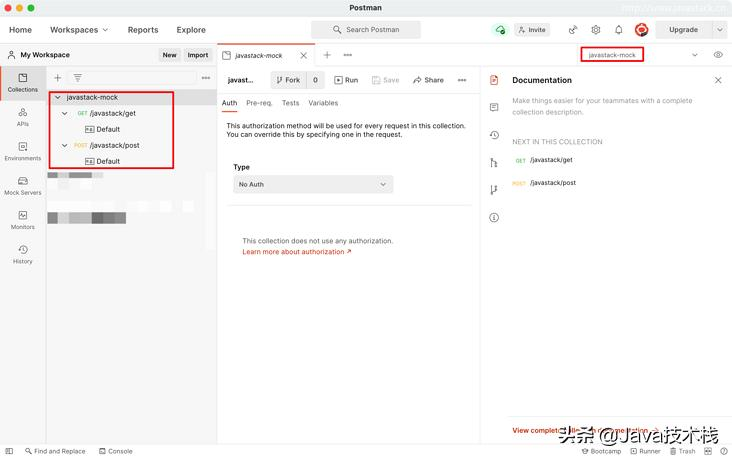The width and height of the screenshot is (732, 458).
Task: Switch to the Tests tab
Action: (x=290, y=103)
